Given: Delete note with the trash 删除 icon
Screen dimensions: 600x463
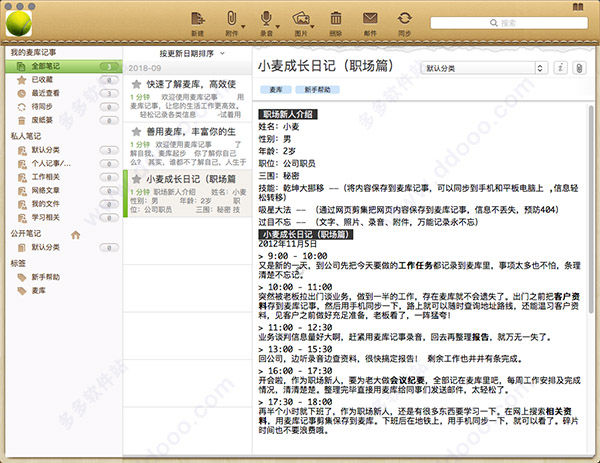Looking at the screenshot, I should click(x=336, y=18).
